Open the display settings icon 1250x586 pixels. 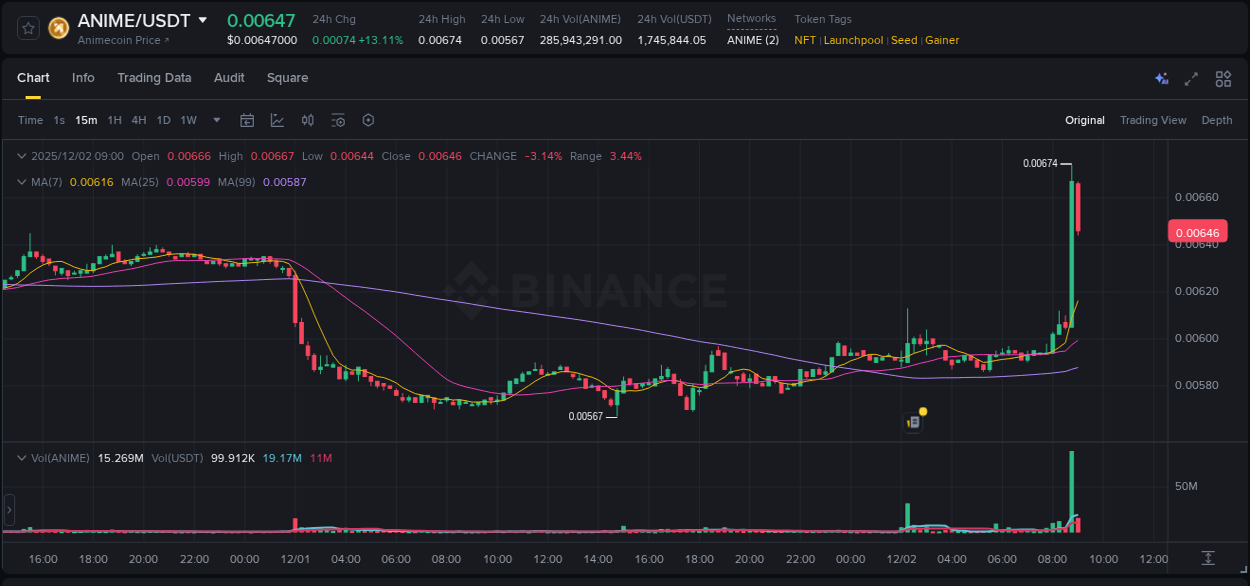click(338, 120)
